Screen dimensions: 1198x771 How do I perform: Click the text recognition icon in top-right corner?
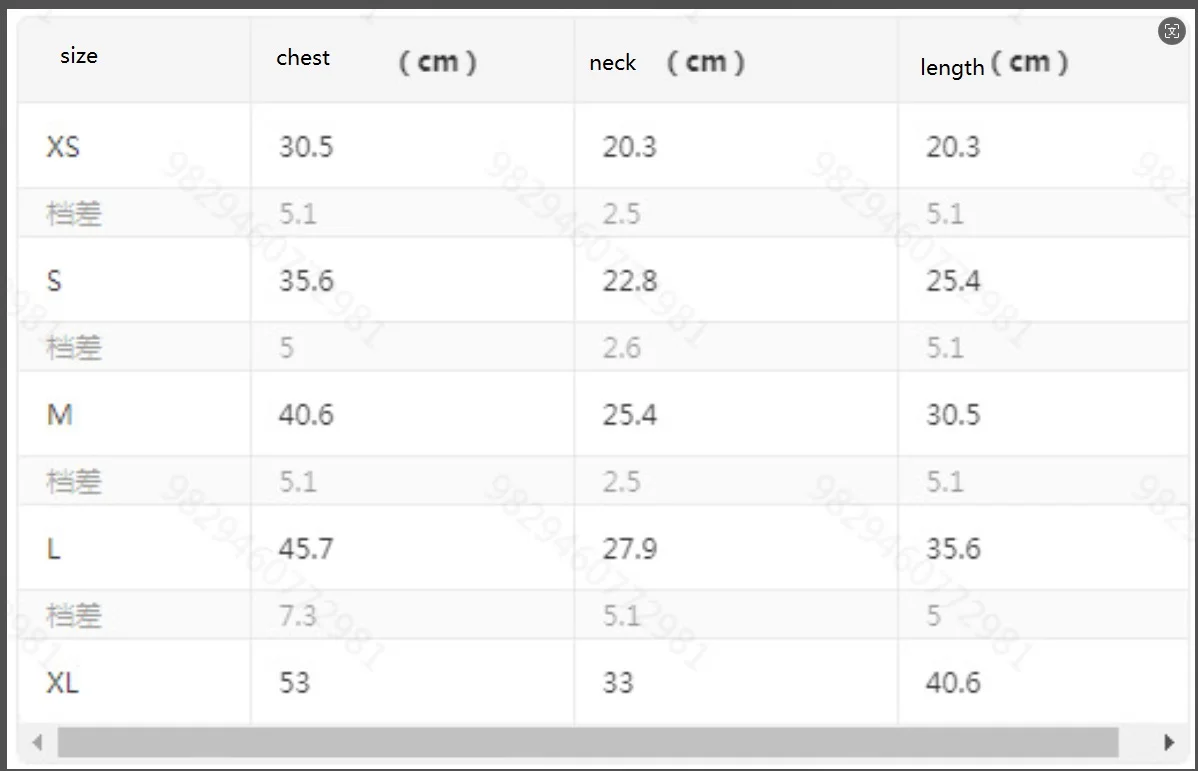coord(1172,31)
